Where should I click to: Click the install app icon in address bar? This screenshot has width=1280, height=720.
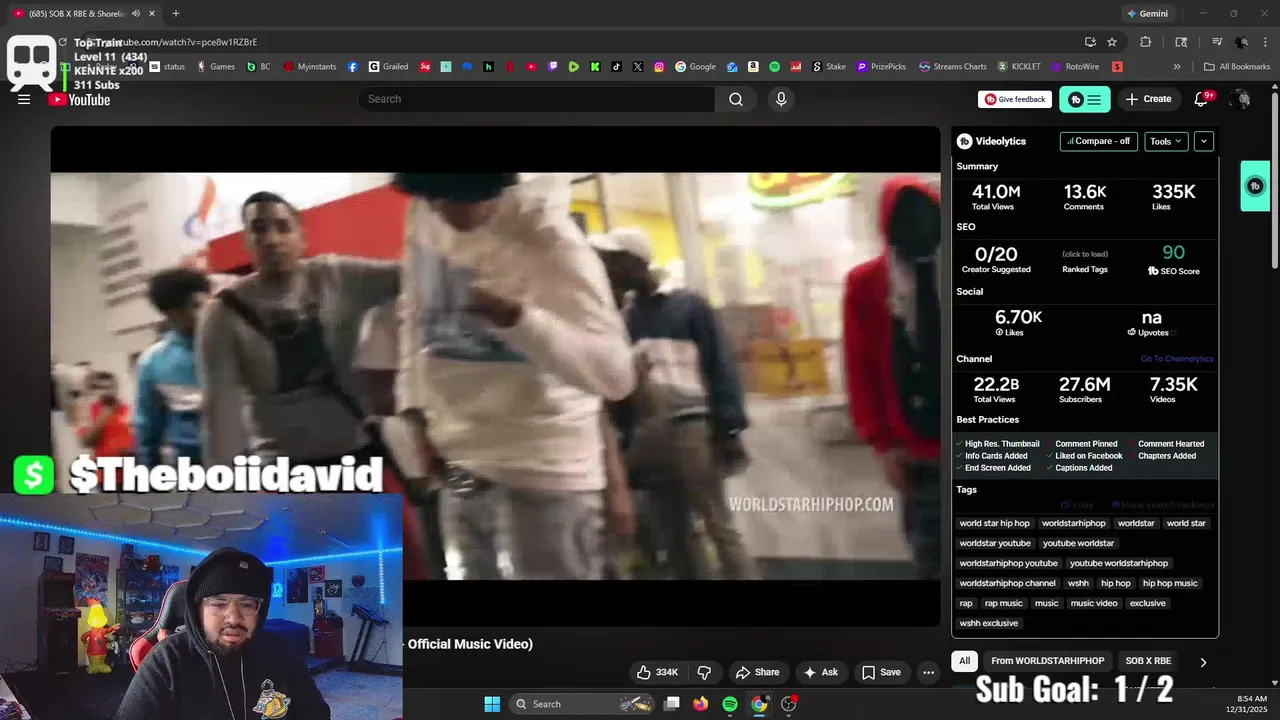pos(1090,42)
